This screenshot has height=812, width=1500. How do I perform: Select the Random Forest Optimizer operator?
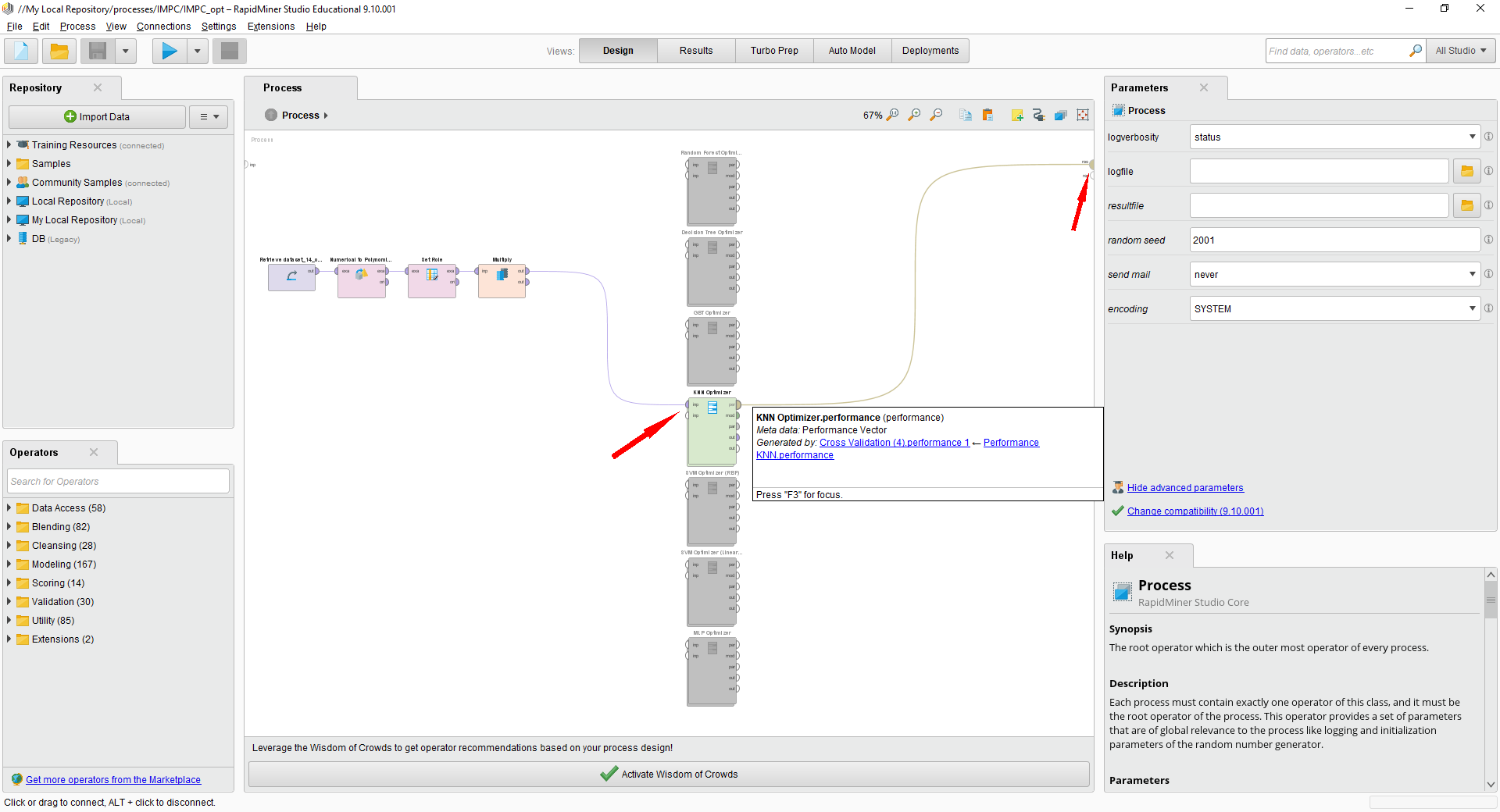point(712,191)
